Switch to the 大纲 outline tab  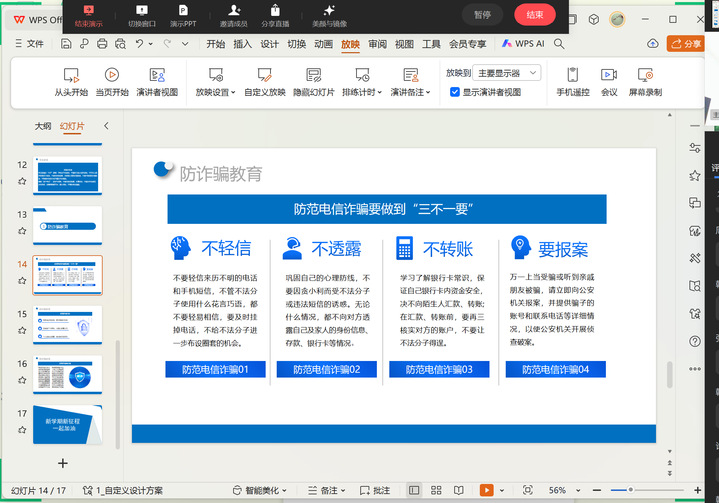(43, 126)
